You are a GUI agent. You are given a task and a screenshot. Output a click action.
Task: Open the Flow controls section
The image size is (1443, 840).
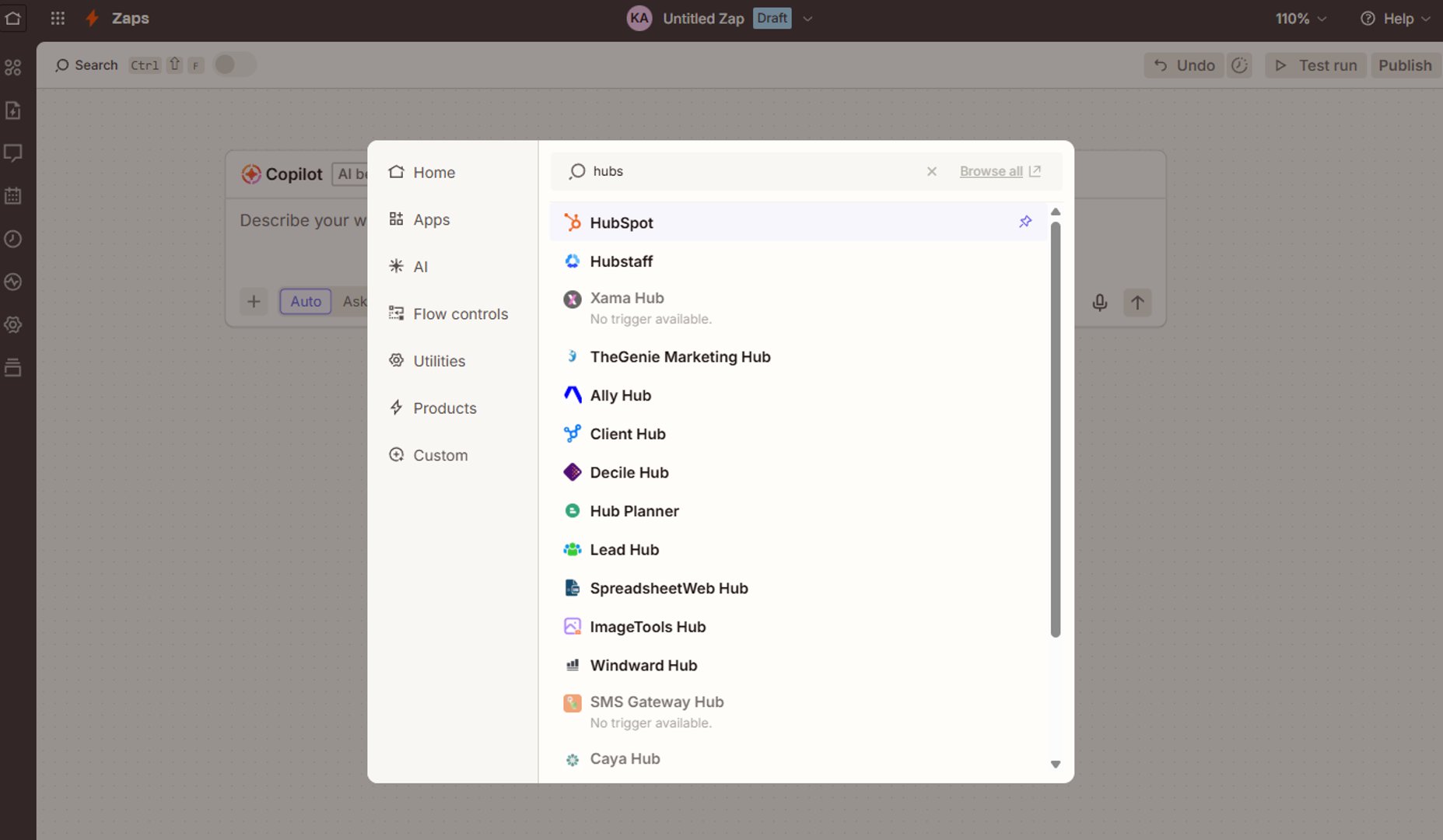[x=461, y=313]
